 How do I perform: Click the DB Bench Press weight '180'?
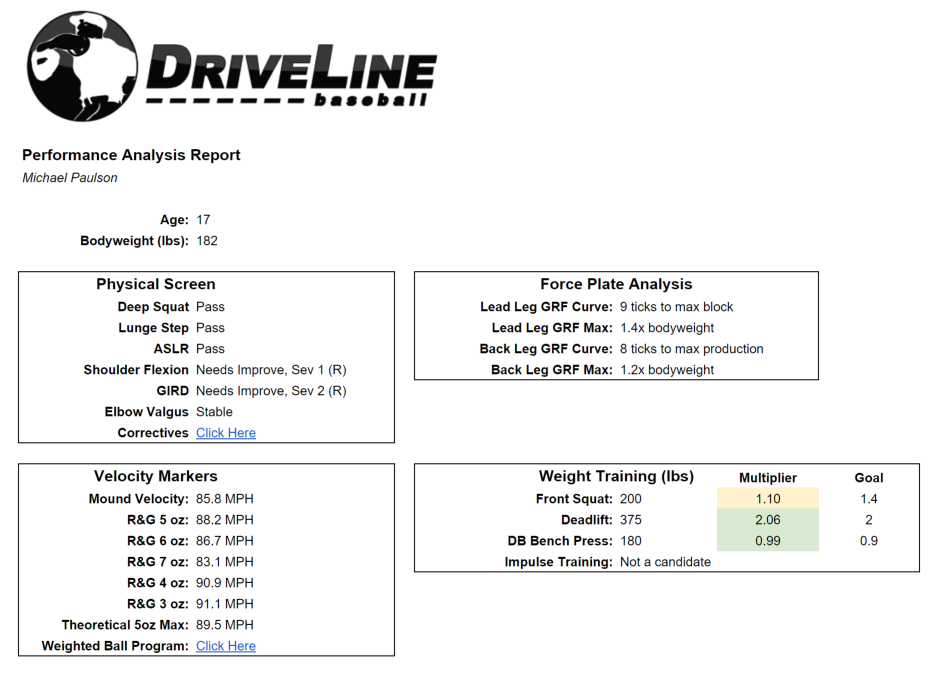[631, 541]
